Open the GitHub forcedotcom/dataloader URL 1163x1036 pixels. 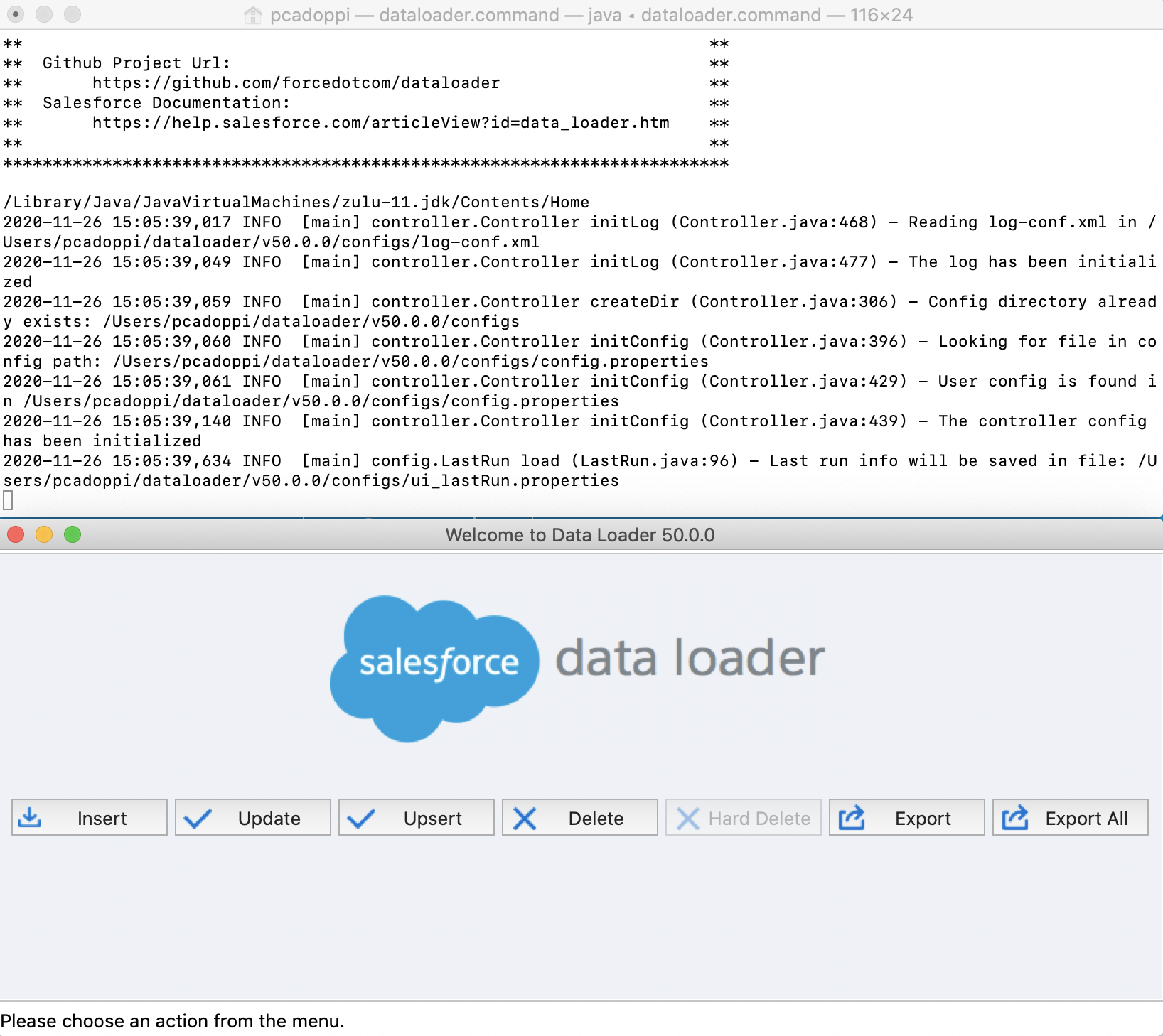coord(296,83)
